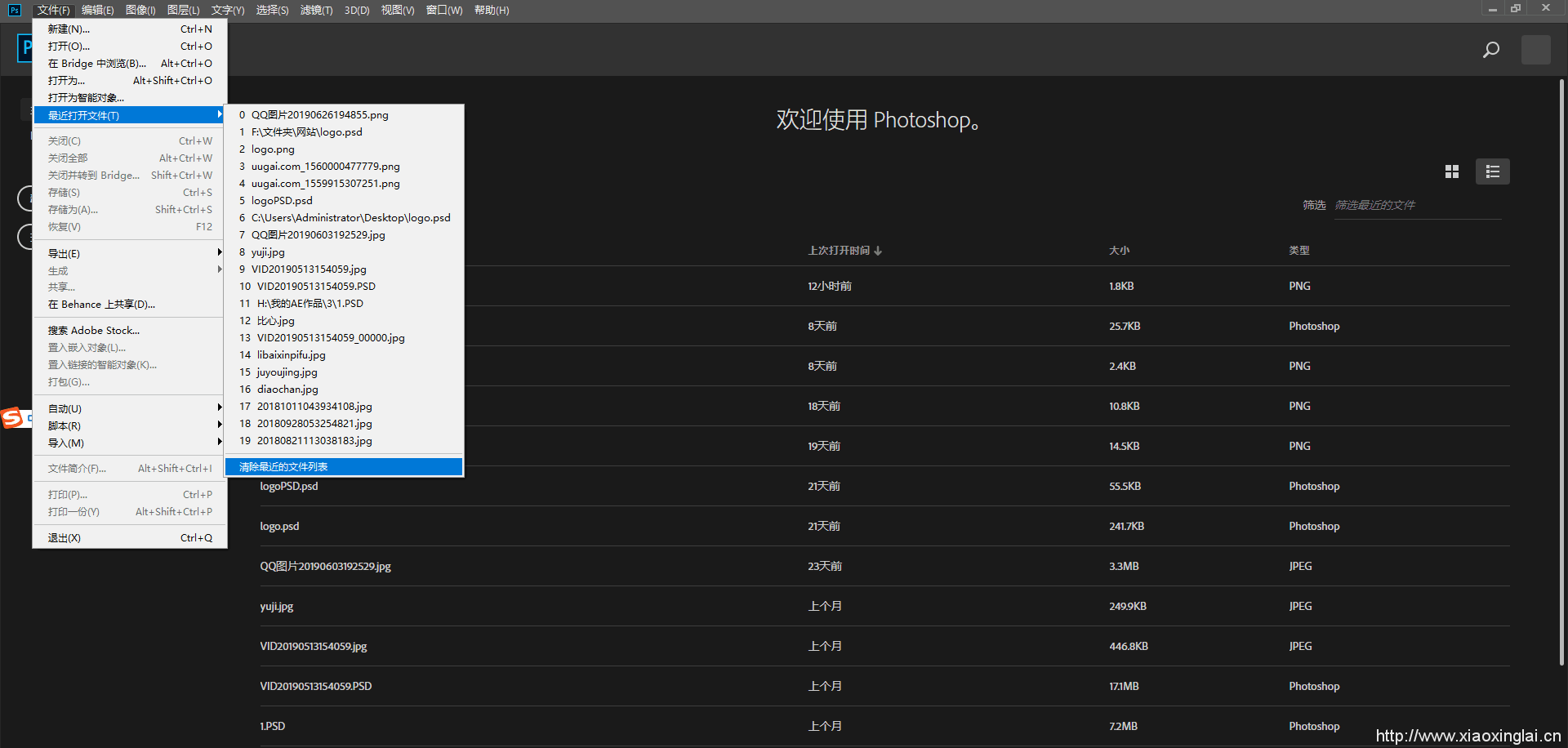Open the 图层(L) menu
Viewport: 1568px width, 748px height.
click(183, 10)
